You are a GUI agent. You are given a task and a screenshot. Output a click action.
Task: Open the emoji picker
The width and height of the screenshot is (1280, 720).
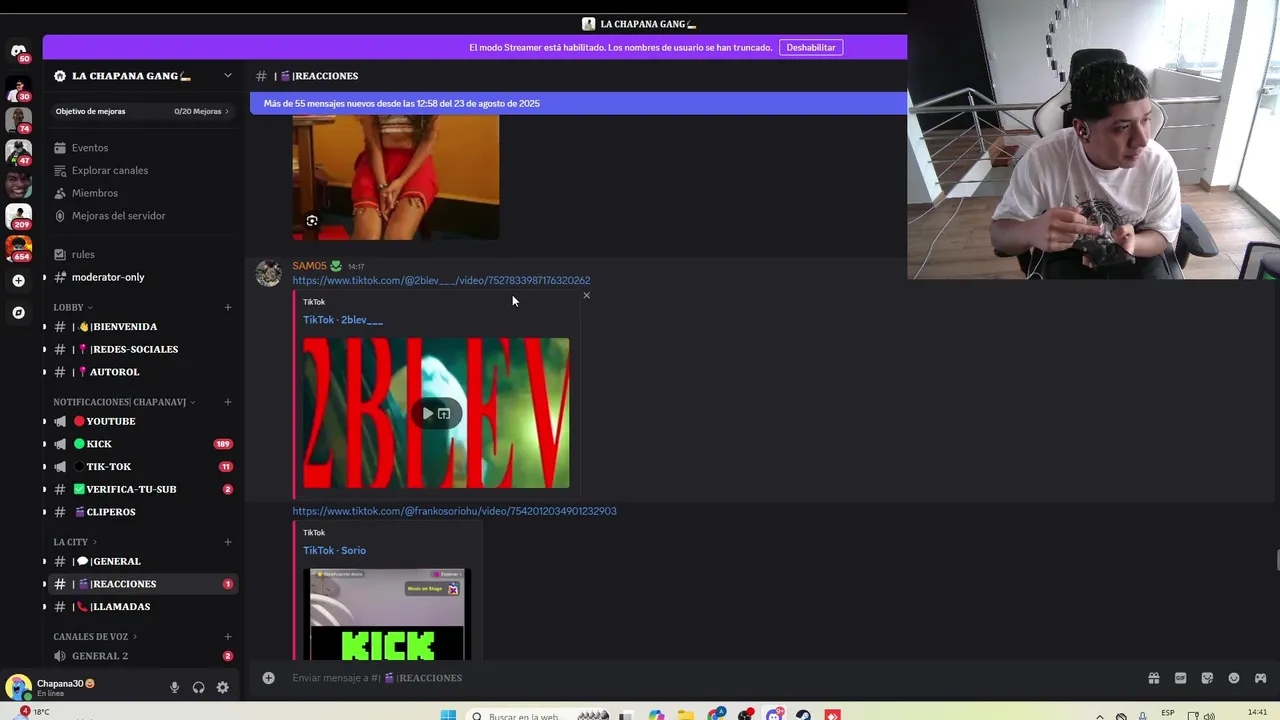point(1233,678)
